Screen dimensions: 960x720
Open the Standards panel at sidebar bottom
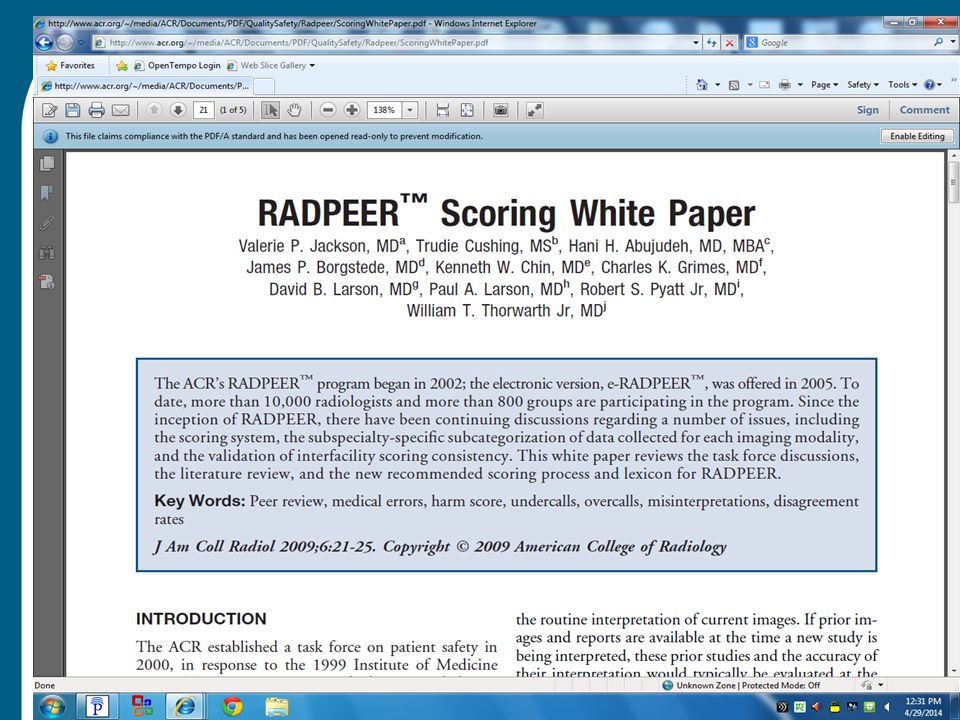click(47, 282)
